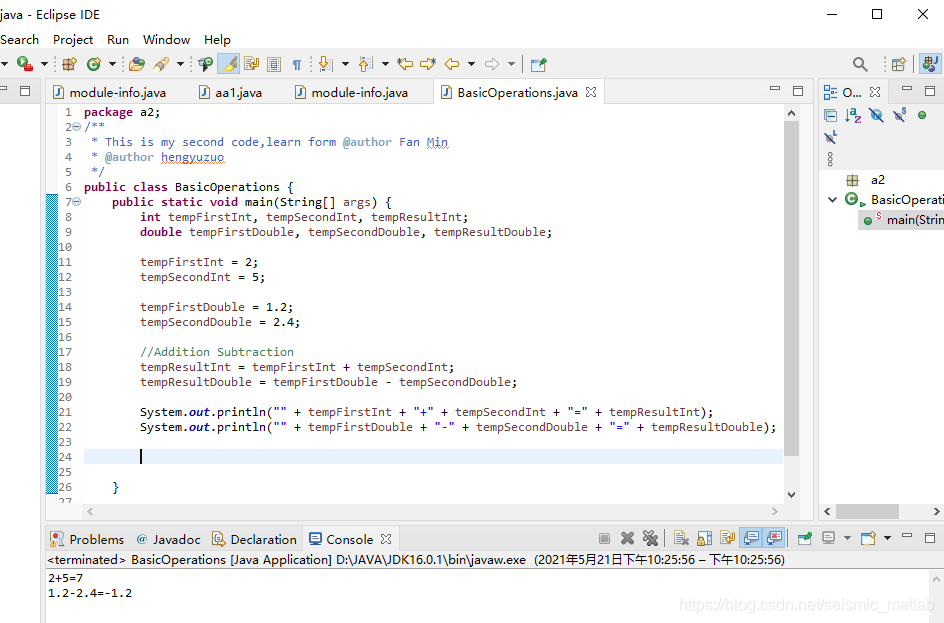Toggle Show Console on Standard Out
944x623 pixels.
[x=751, y=538]
